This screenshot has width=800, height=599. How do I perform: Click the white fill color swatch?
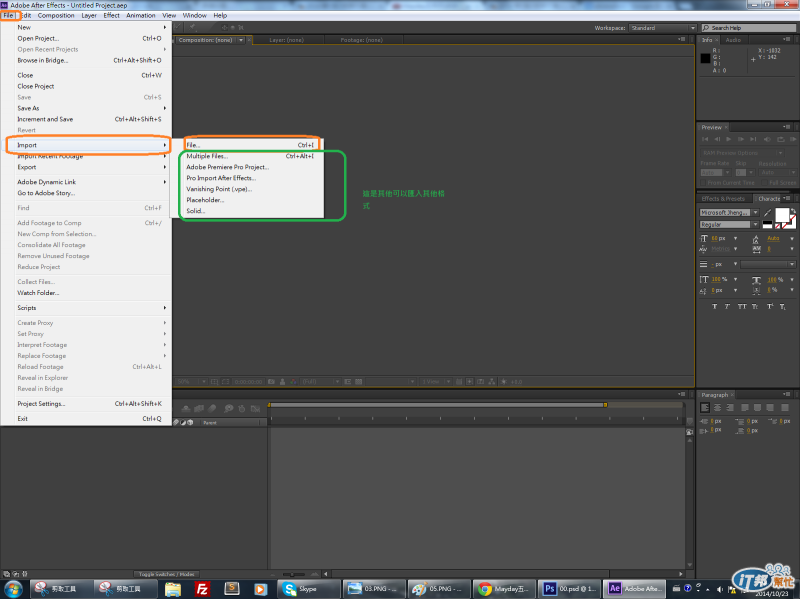pos(782,215)
